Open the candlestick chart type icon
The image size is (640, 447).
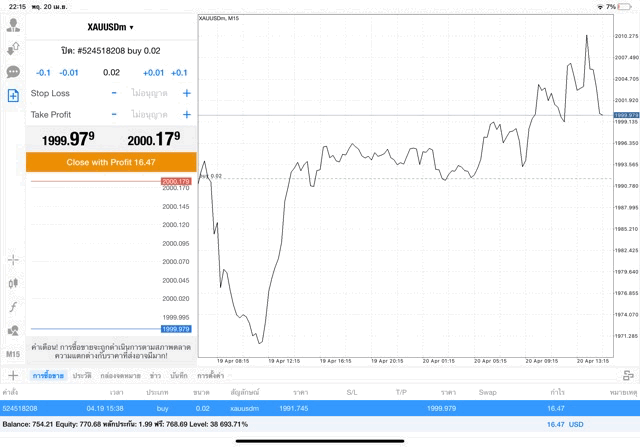[13, 283]
